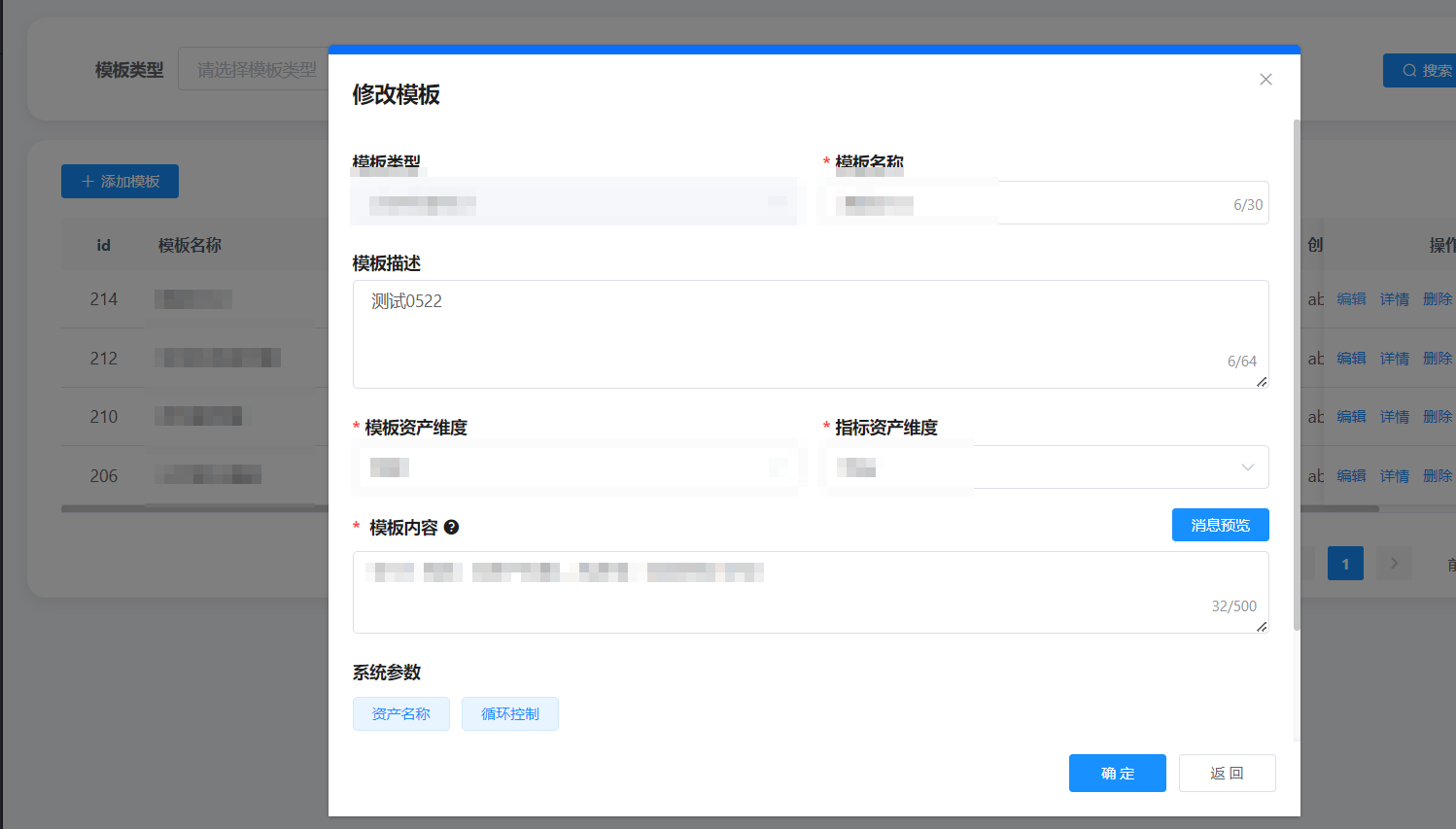The height and width of the screenshot is (829, 1456).
Task: Click the id column header
Action: coord(103,245)
